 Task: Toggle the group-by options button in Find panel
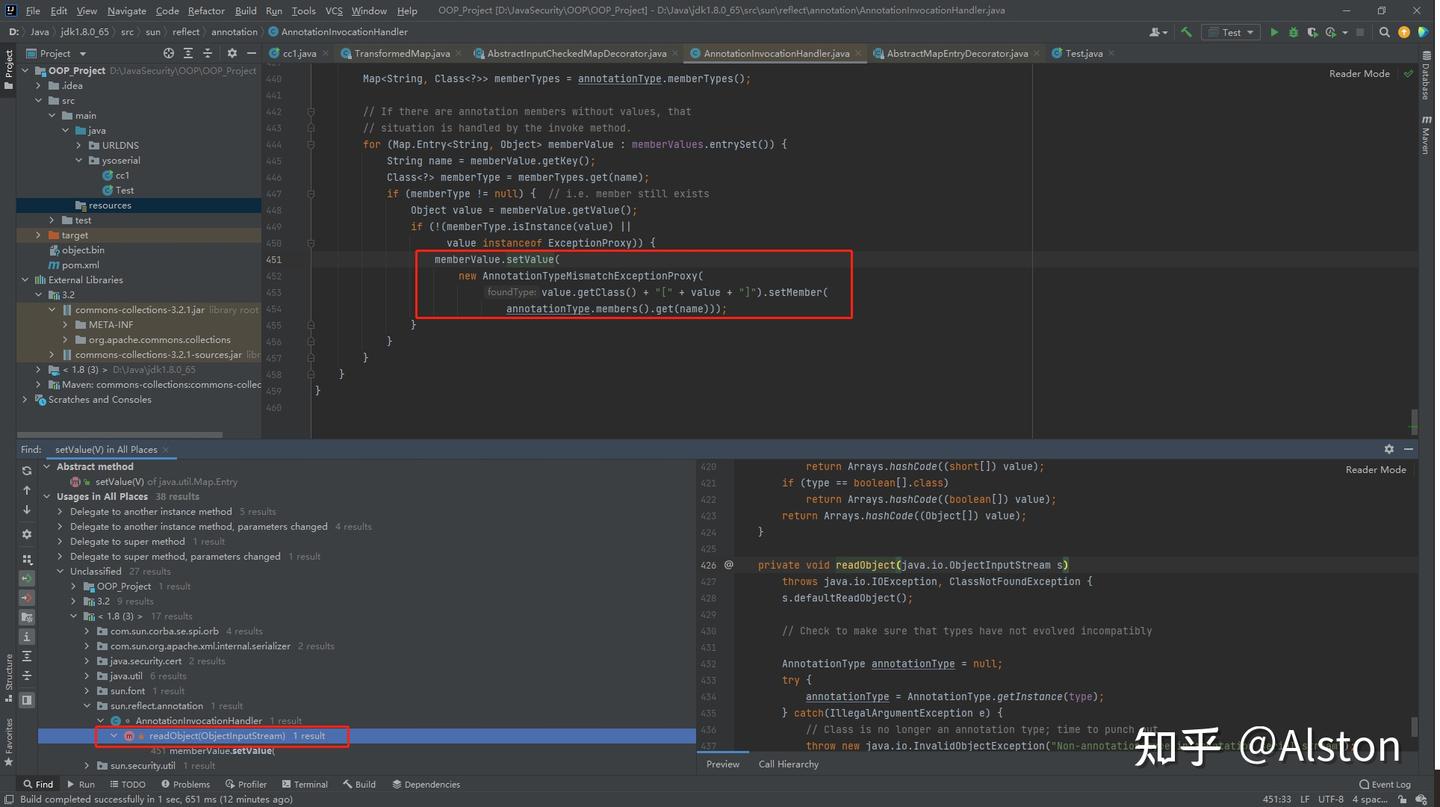click(x=27, y=559)
